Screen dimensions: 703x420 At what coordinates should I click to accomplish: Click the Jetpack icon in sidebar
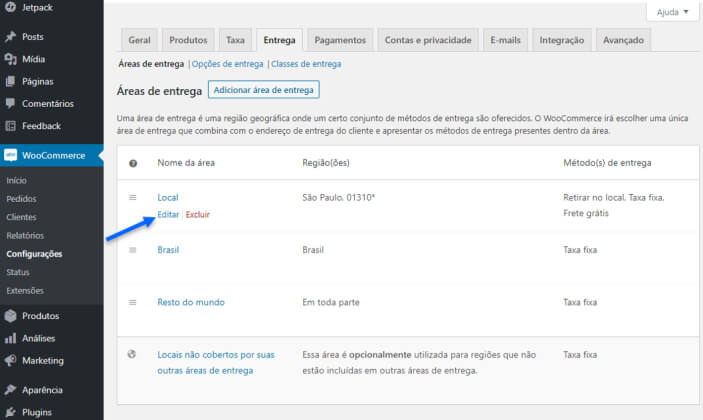tap(10, 7)
